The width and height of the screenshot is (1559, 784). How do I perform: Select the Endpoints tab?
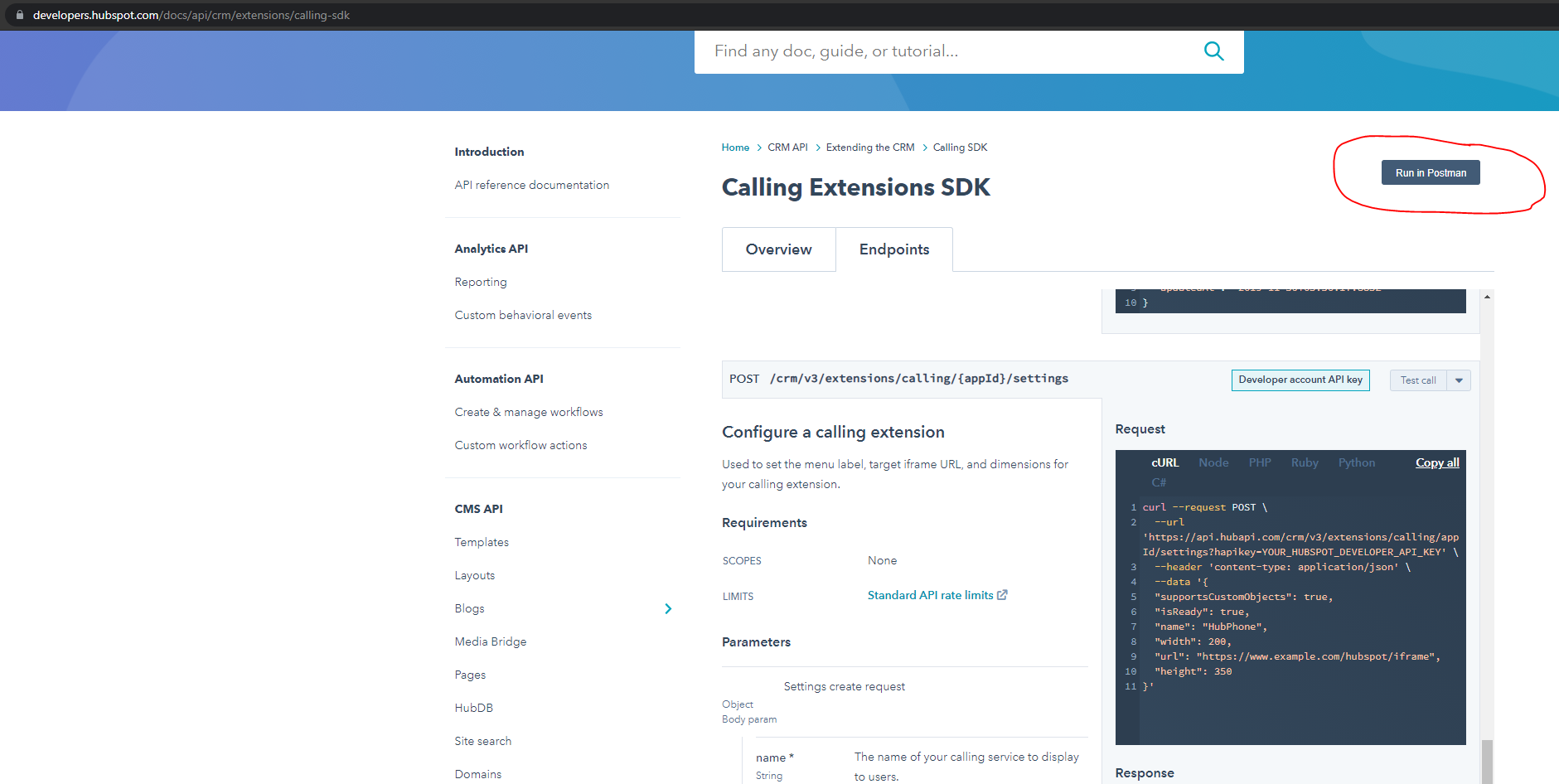pyautogui.click(x=894, y=249)
